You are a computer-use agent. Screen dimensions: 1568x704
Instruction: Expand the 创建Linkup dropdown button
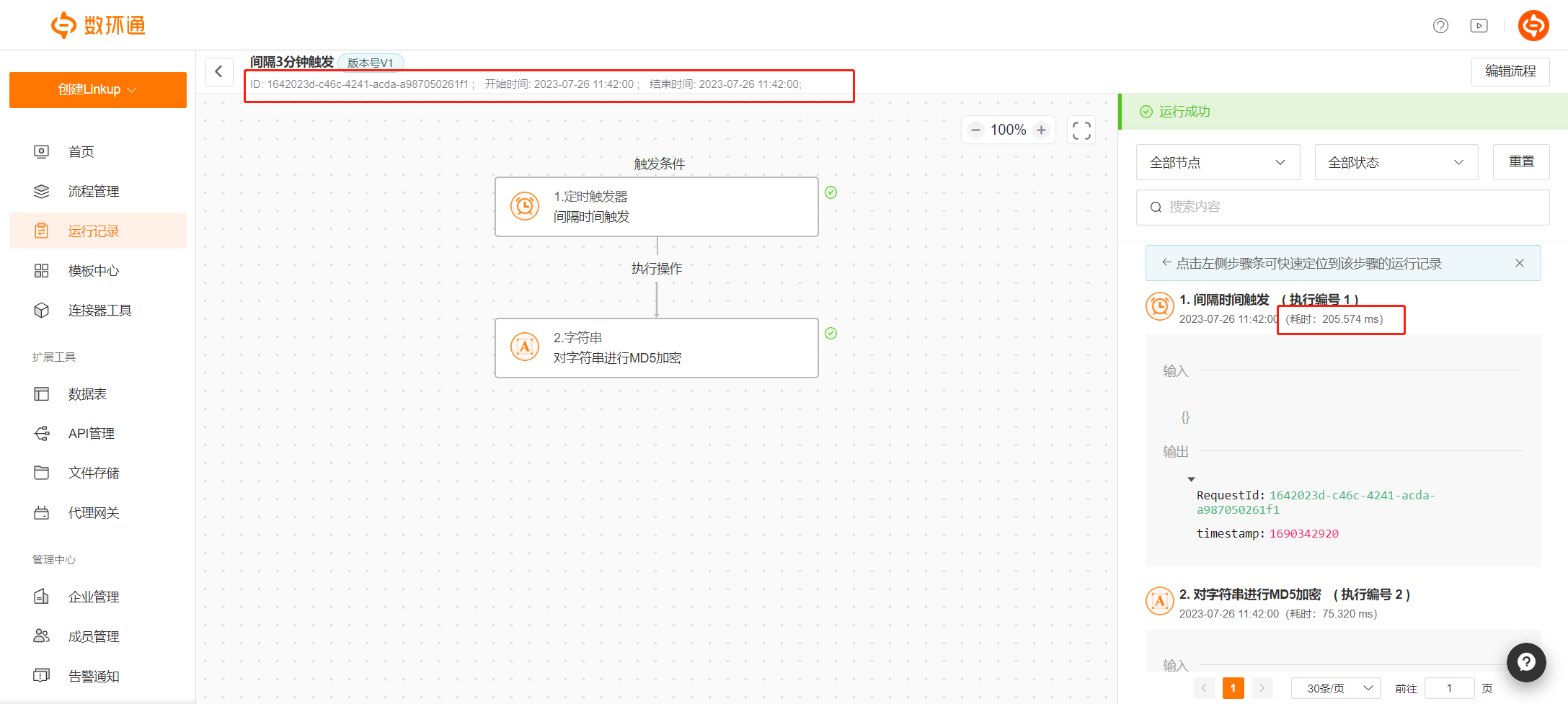point(98,89)
